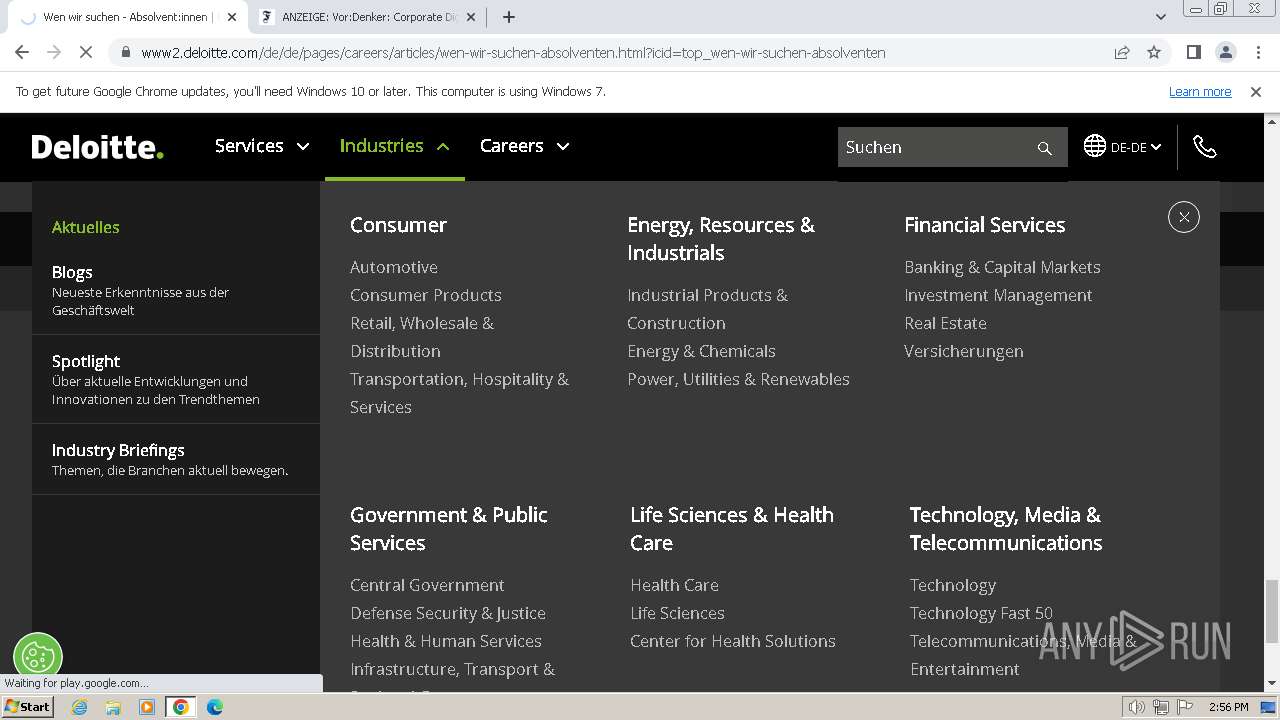The width and height of the screenshot is (1280, 720).
Task: Select the Aktuelles section
Action: [x=86, y=227]
